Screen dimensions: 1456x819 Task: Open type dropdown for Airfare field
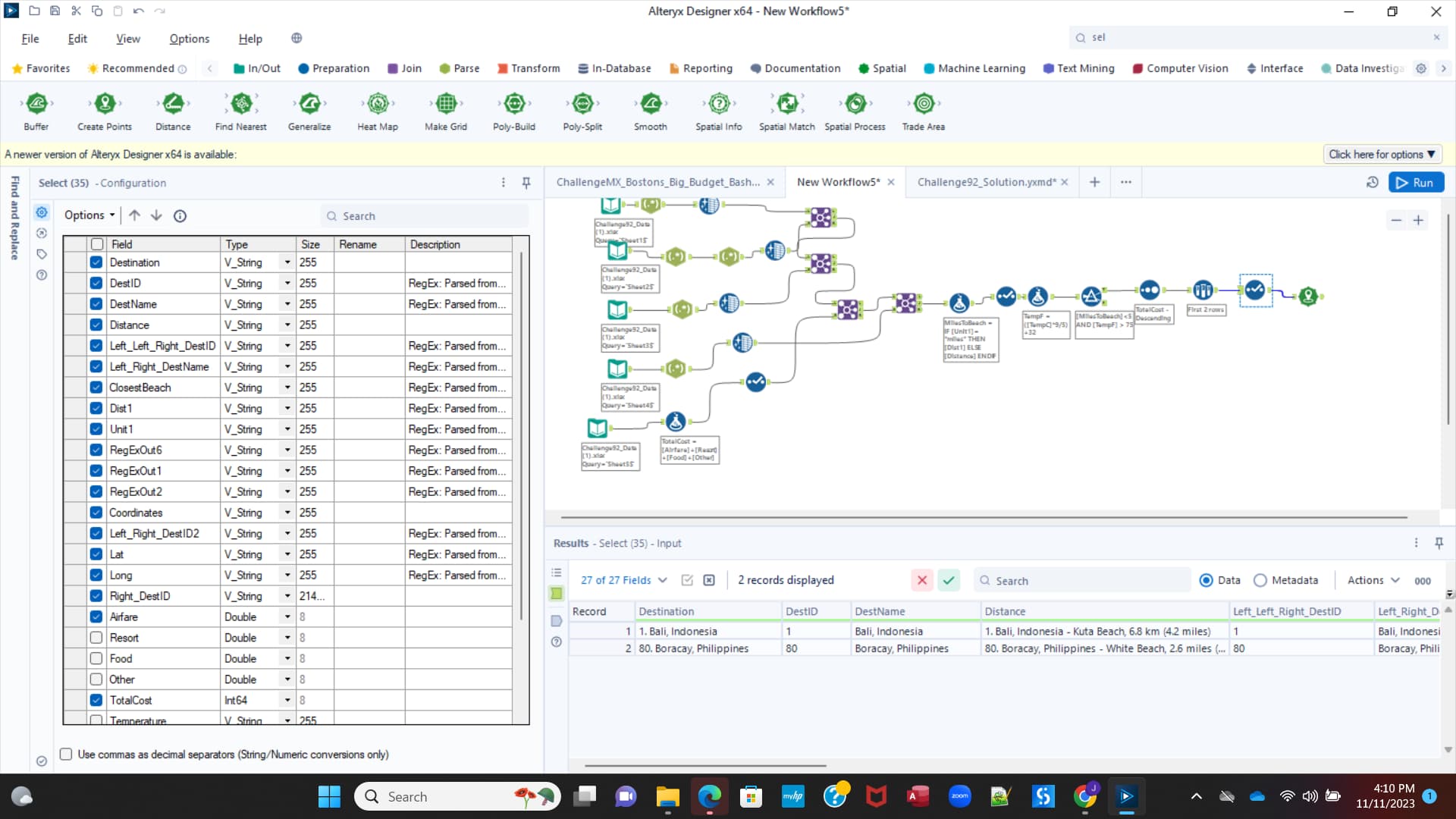287,617
